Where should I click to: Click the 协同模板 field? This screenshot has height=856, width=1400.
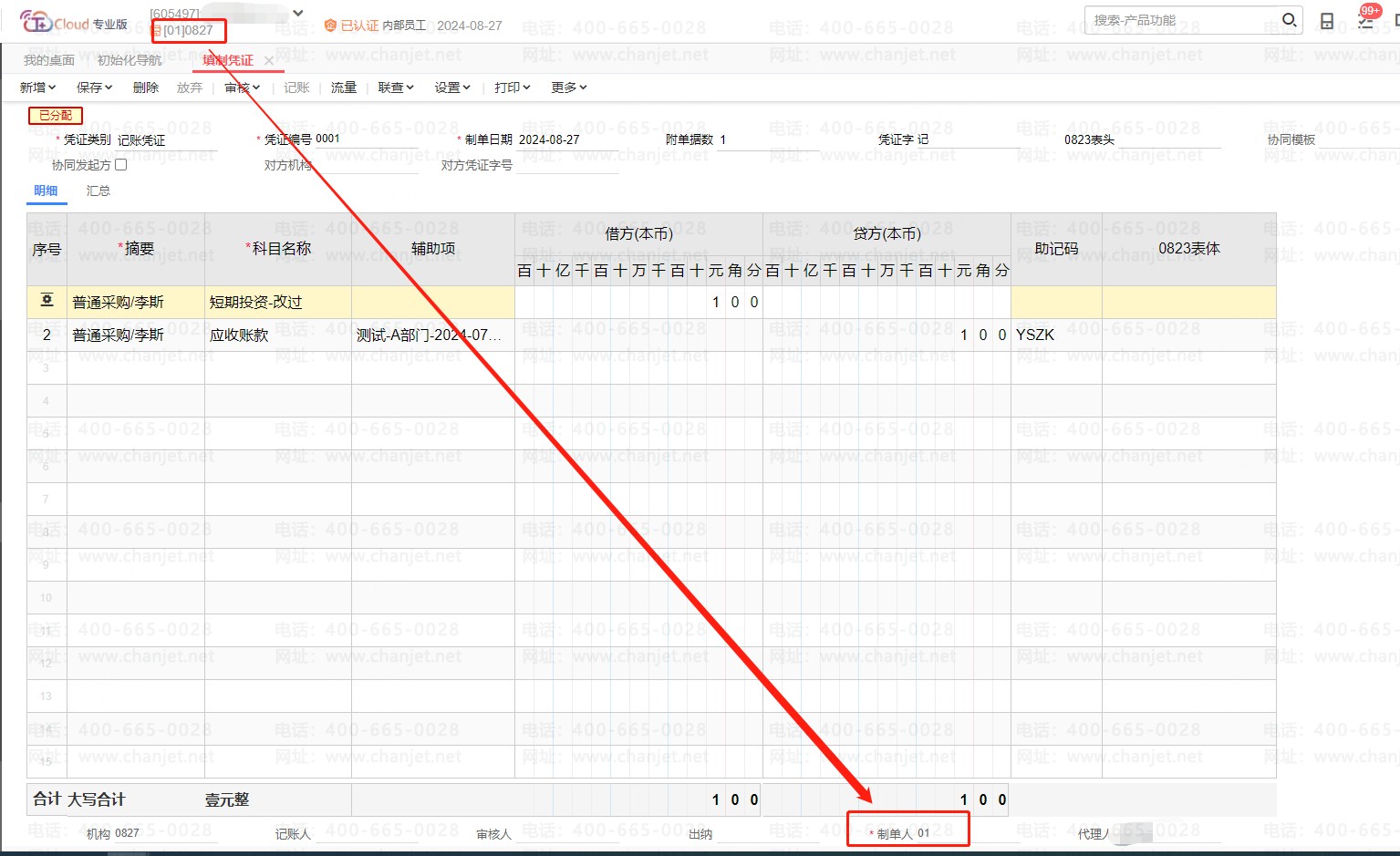pos(1358,139)
